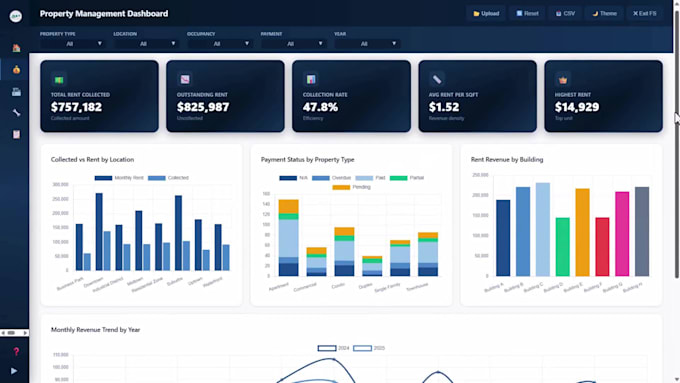Click the page vertical scrollbar thumb
Image resolution: width=680 pixels, height=383 pixels.
pyautogui.click(x=677, y=143)
